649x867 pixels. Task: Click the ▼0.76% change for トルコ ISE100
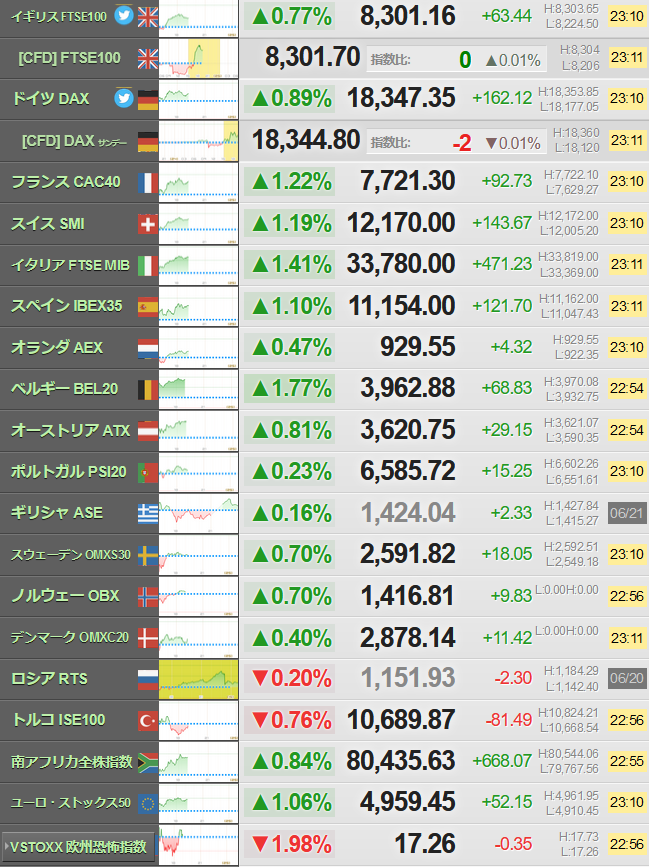click(x=291, y=720)
